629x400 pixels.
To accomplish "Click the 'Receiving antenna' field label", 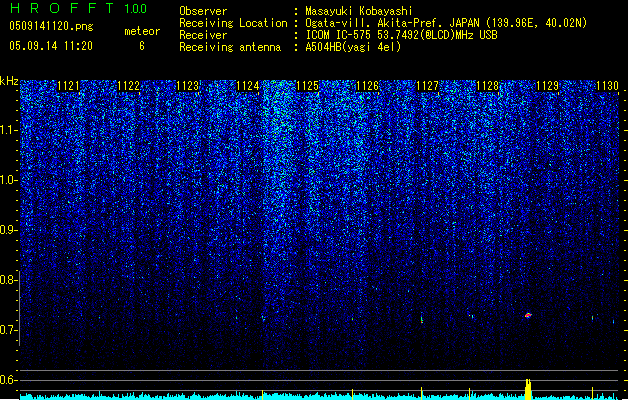I will [230, 47].
